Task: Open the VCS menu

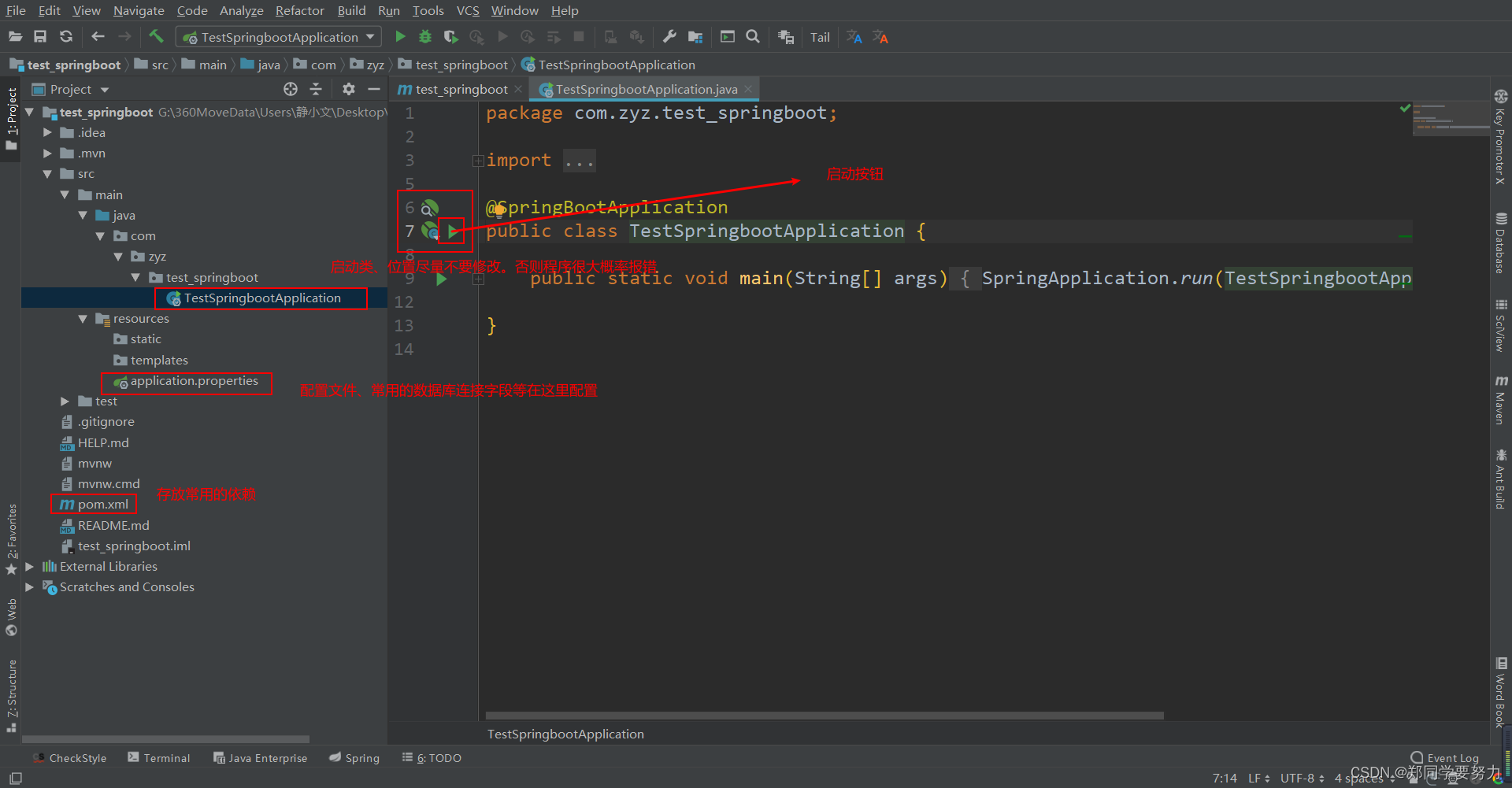Action: tap(468, 10)
